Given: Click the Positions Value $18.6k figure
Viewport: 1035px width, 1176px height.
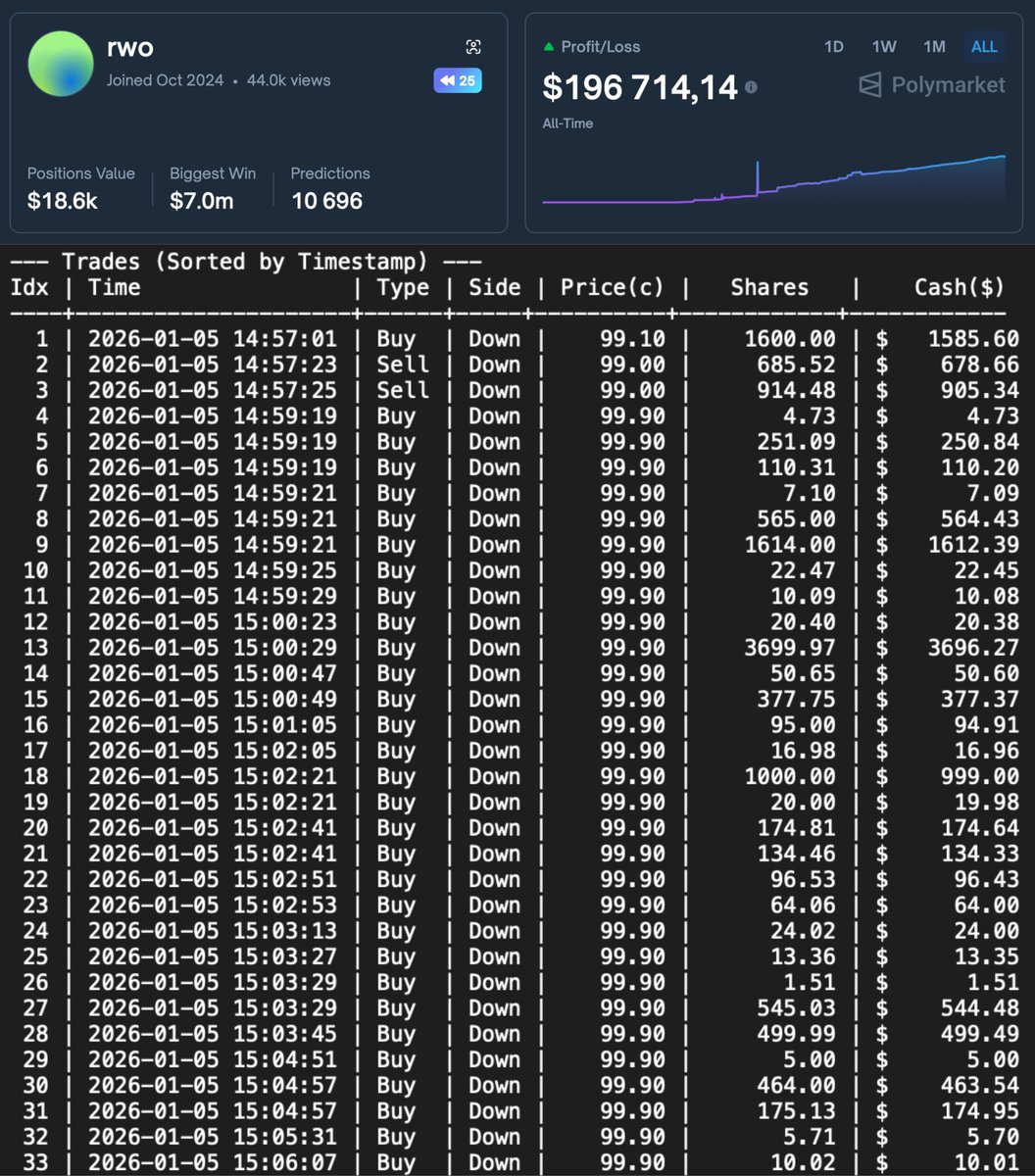Looking at the screenshot, I should tap(63, 201).
